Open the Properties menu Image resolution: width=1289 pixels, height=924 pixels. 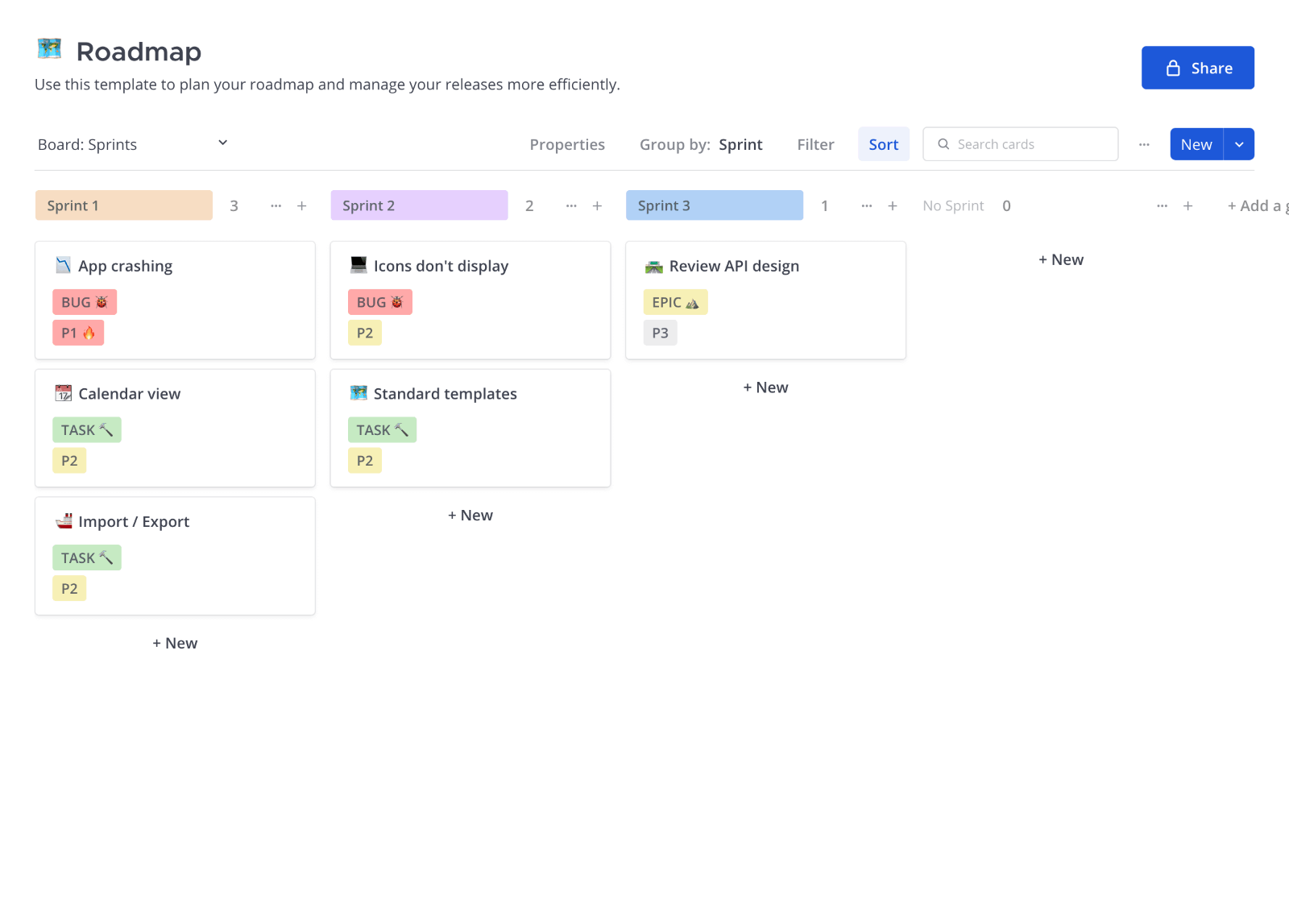tap(567, 145)
